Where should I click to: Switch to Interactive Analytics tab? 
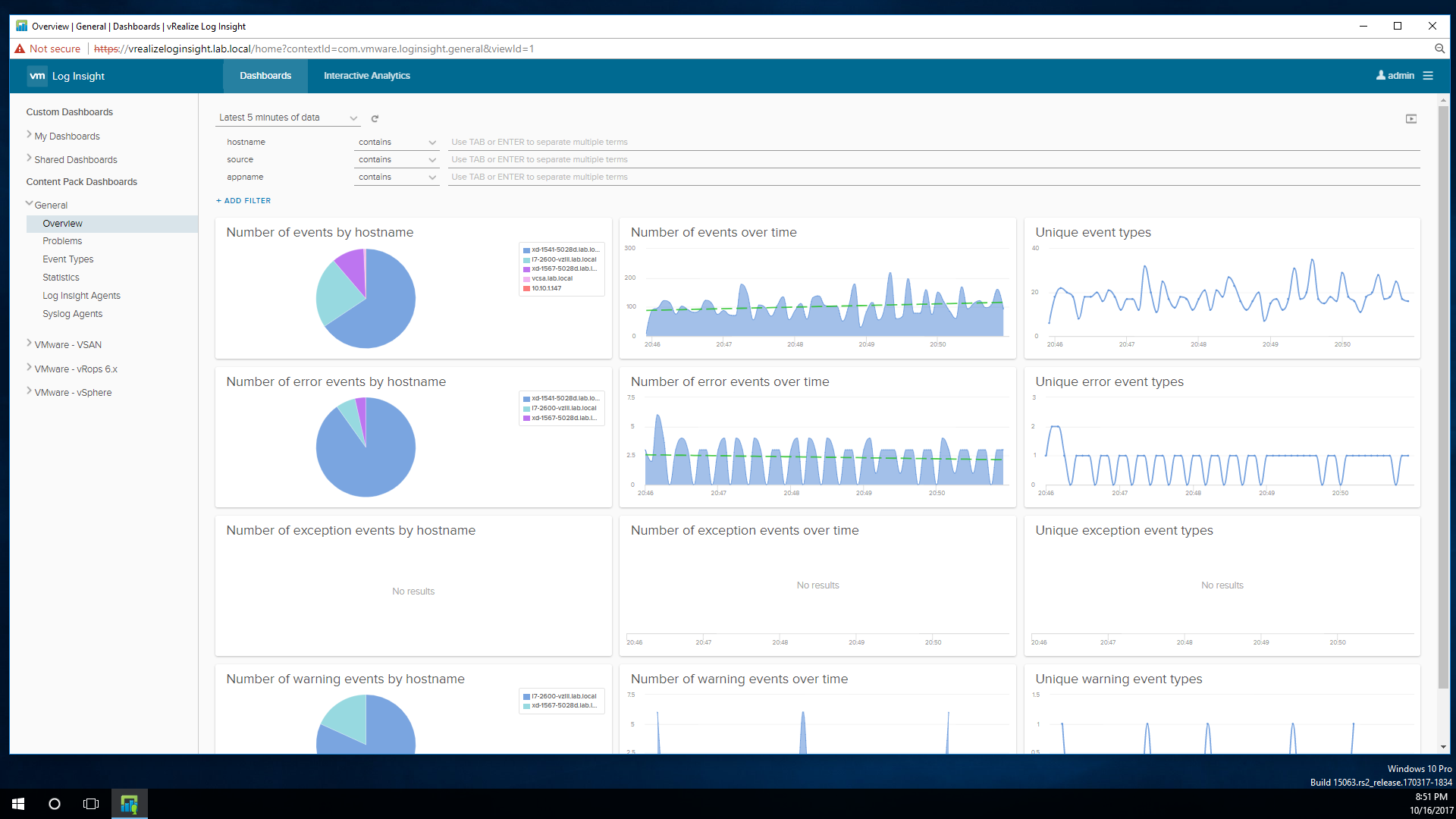coord(367,76)
